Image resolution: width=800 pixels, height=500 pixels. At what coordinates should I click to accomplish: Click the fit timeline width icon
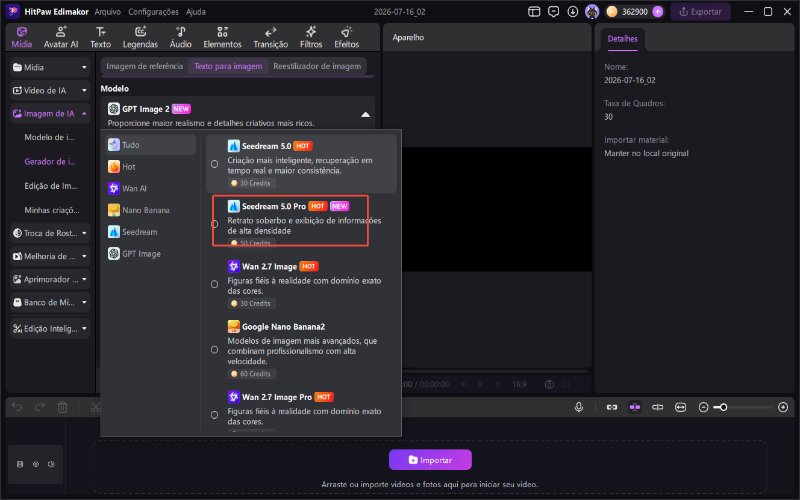pyautogui.click(x=680, y=407)
